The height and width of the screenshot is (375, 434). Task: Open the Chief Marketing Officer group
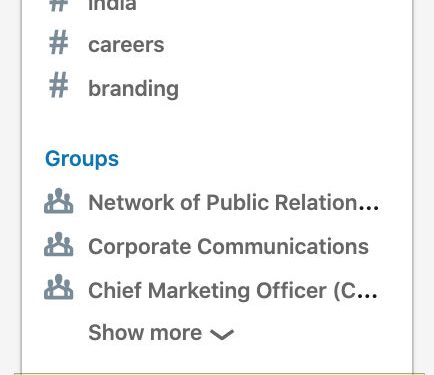coord(233,290)
